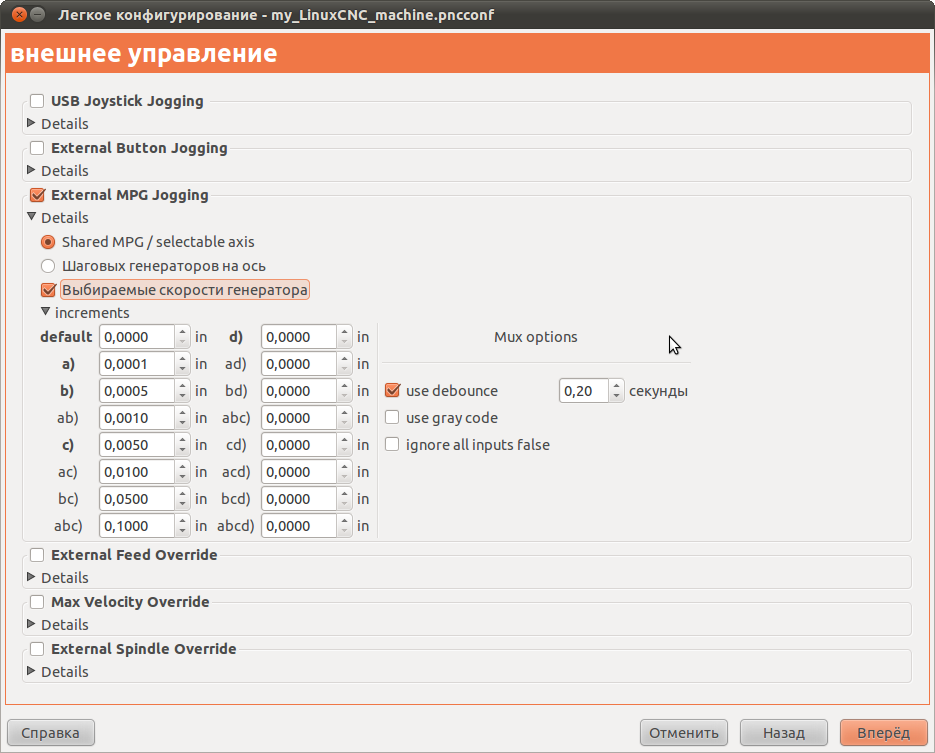This screenshot has width=935, height=753.
Task: Click the c) increment field 0,0050
Action: tap(137, 445)
